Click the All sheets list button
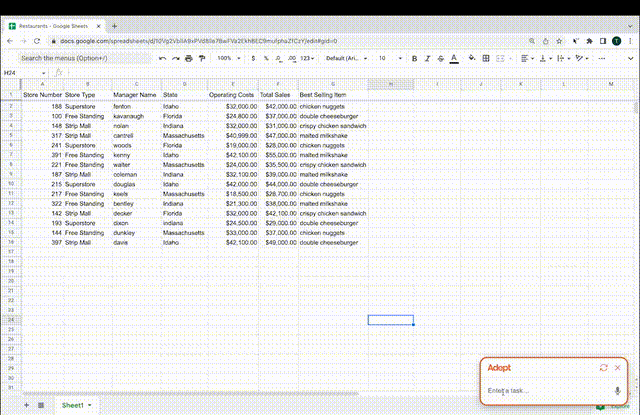Image resolution: width=640 pixels, height=415 pixels. [40, 405]
